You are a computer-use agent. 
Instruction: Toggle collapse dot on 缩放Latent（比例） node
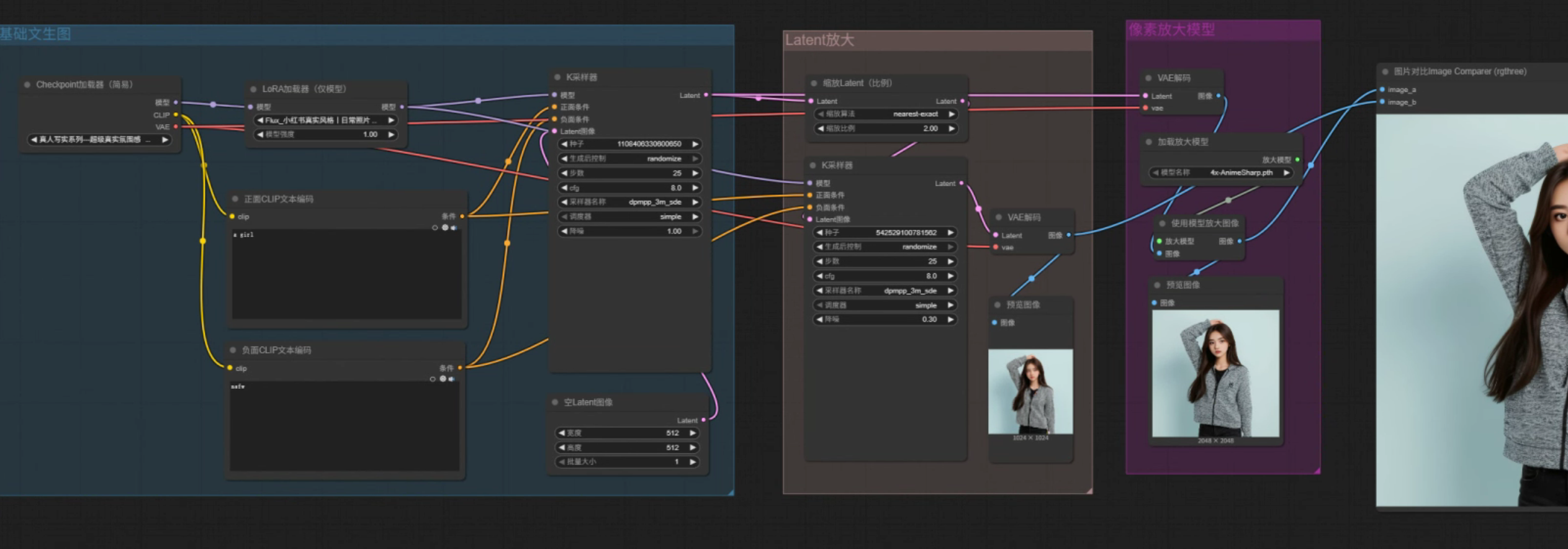[x=814, y=83]
